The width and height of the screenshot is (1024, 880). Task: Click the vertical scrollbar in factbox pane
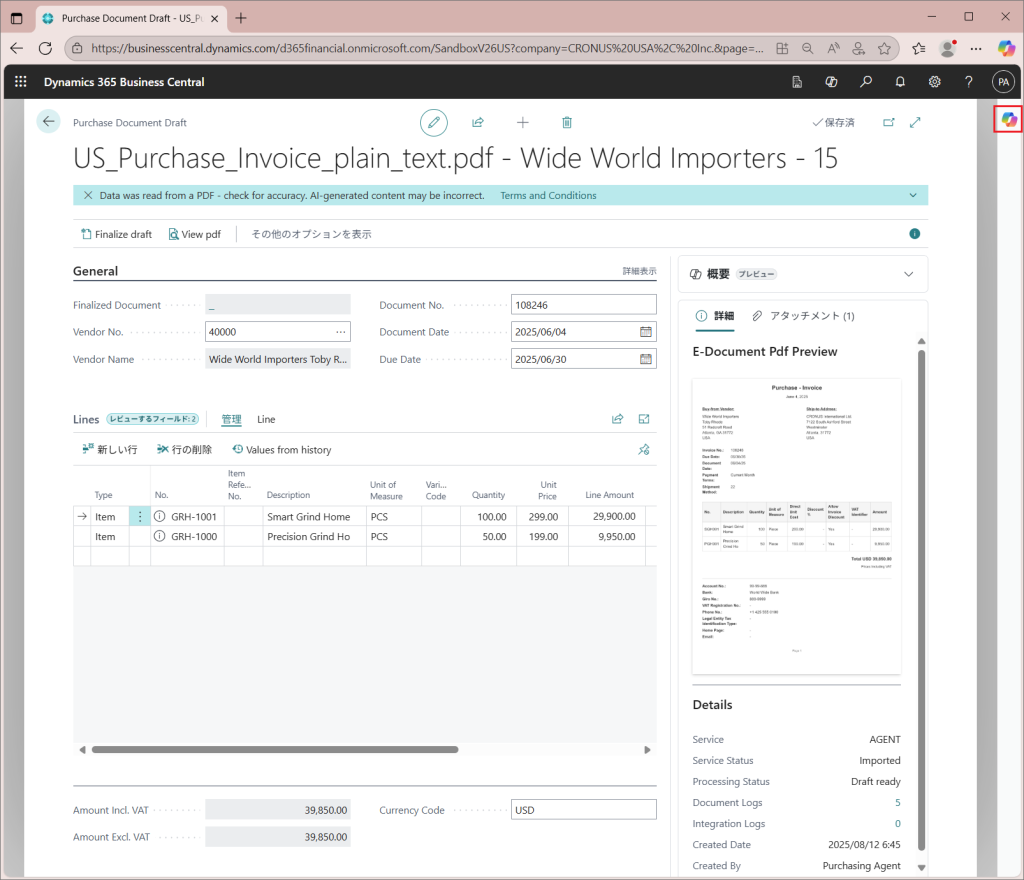point(921,601)
